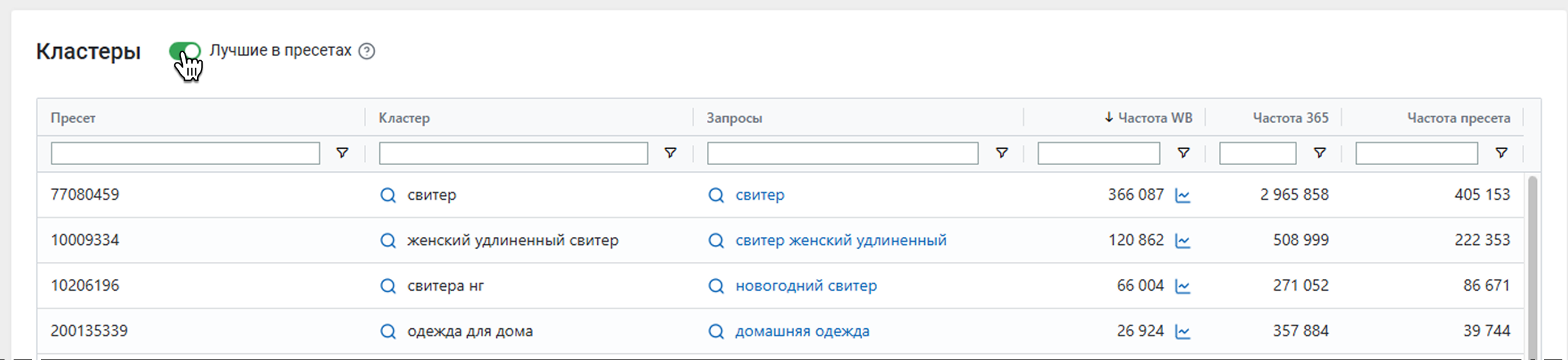Focus the Запросы filter input box
1568x360 pixels.
click(842, 153)
